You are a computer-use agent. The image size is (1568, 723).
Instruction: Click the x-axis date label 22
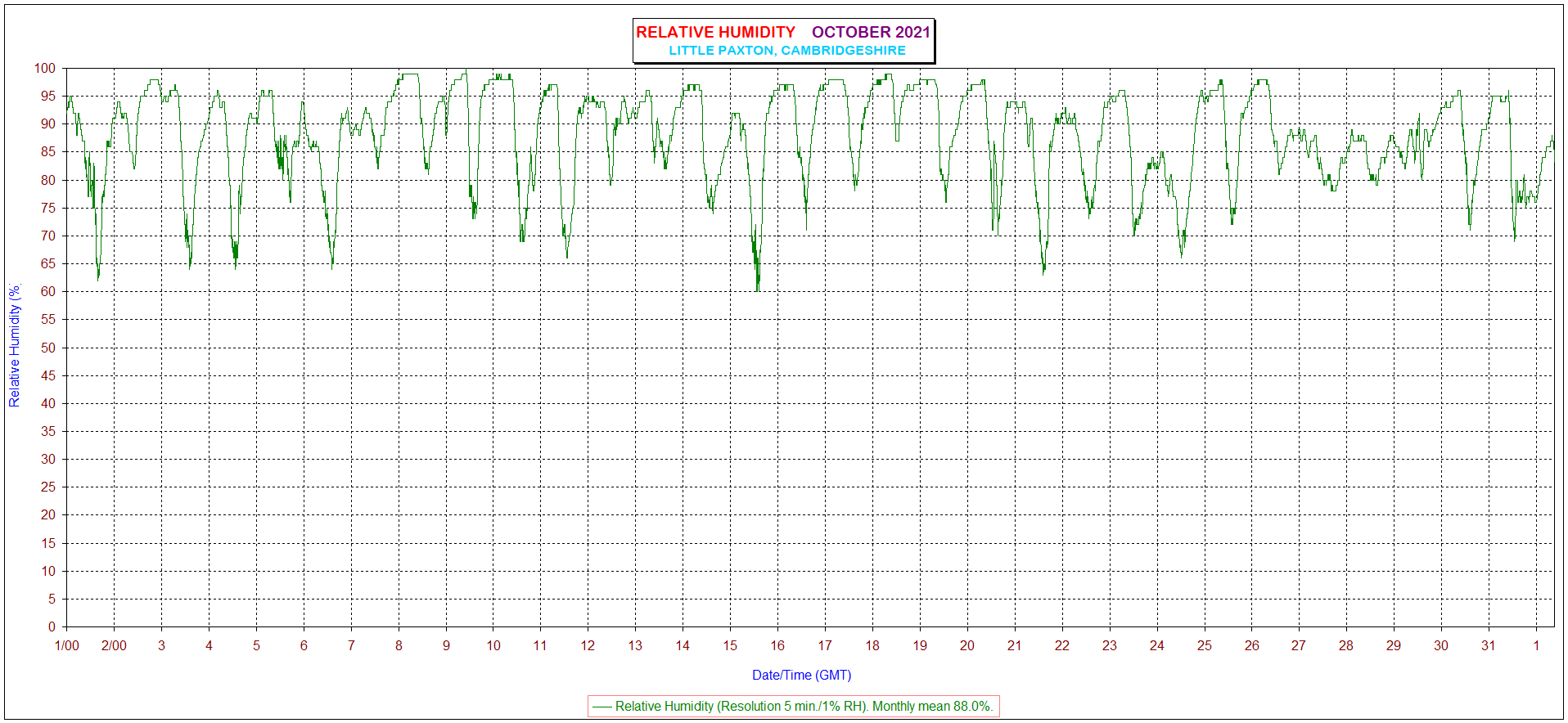pyautogui.click(x=1061, y=645)
